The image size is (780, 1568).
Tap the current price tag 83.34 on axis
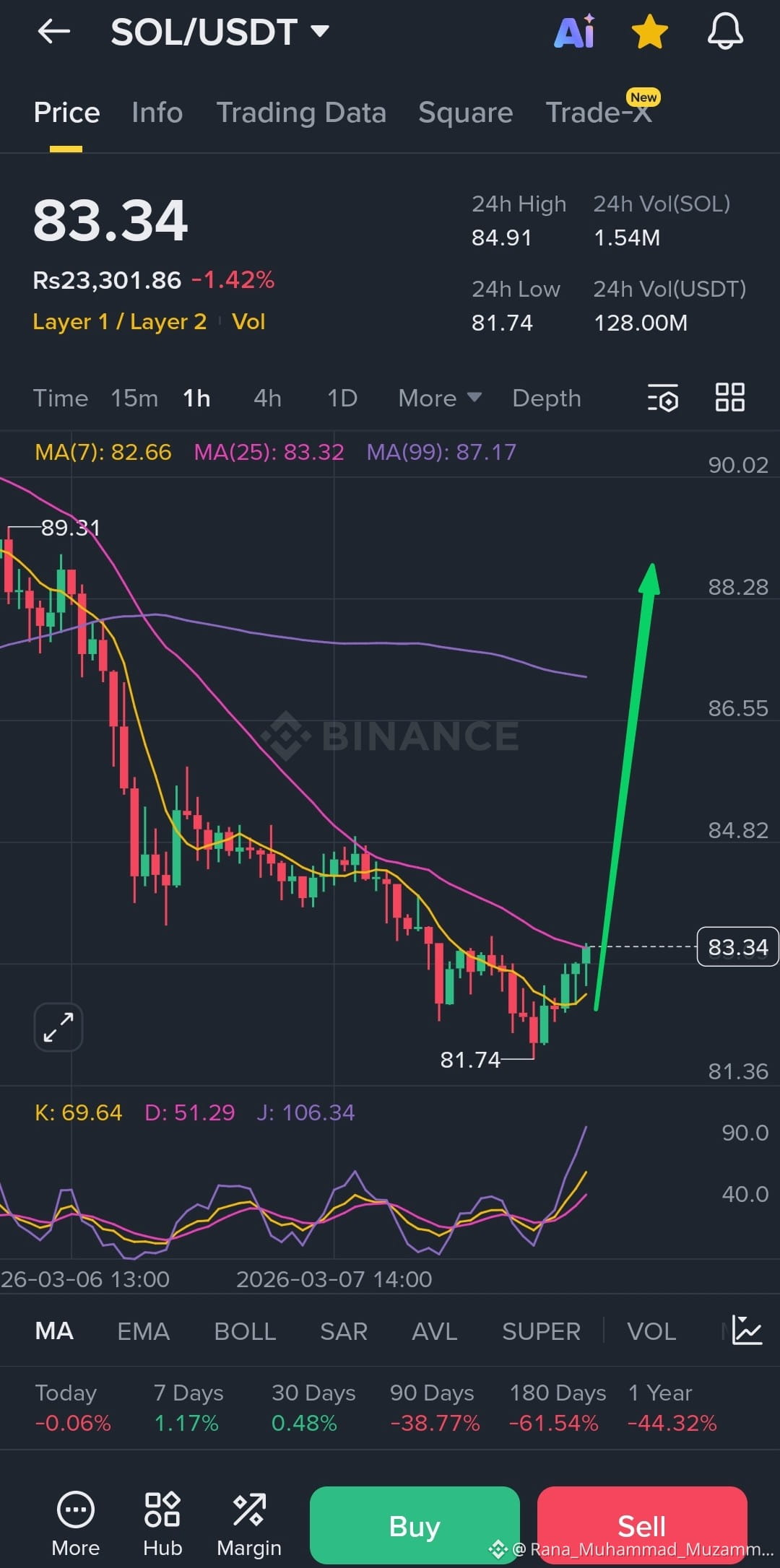[x=737, y=946]
